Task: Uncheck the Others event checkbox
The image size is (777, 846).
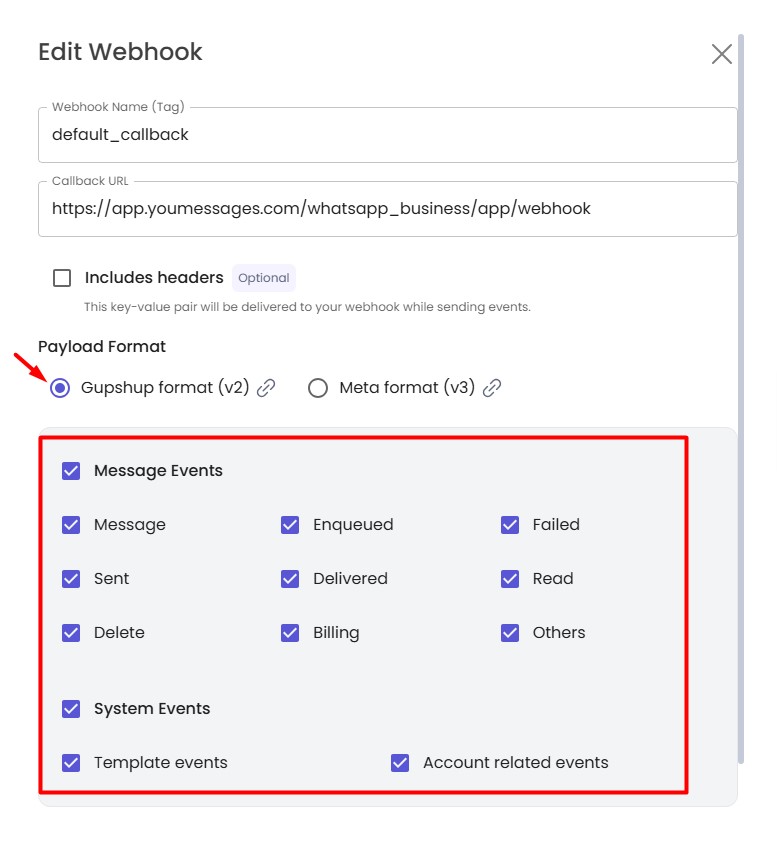Action: pos(510,633)
